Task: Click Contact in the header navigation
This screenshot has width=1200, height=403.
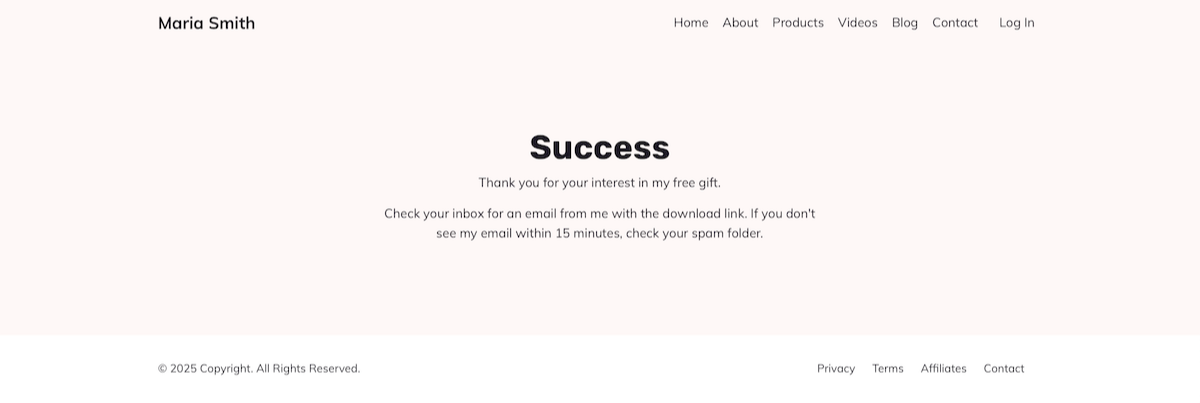Action: coord(955,23)
